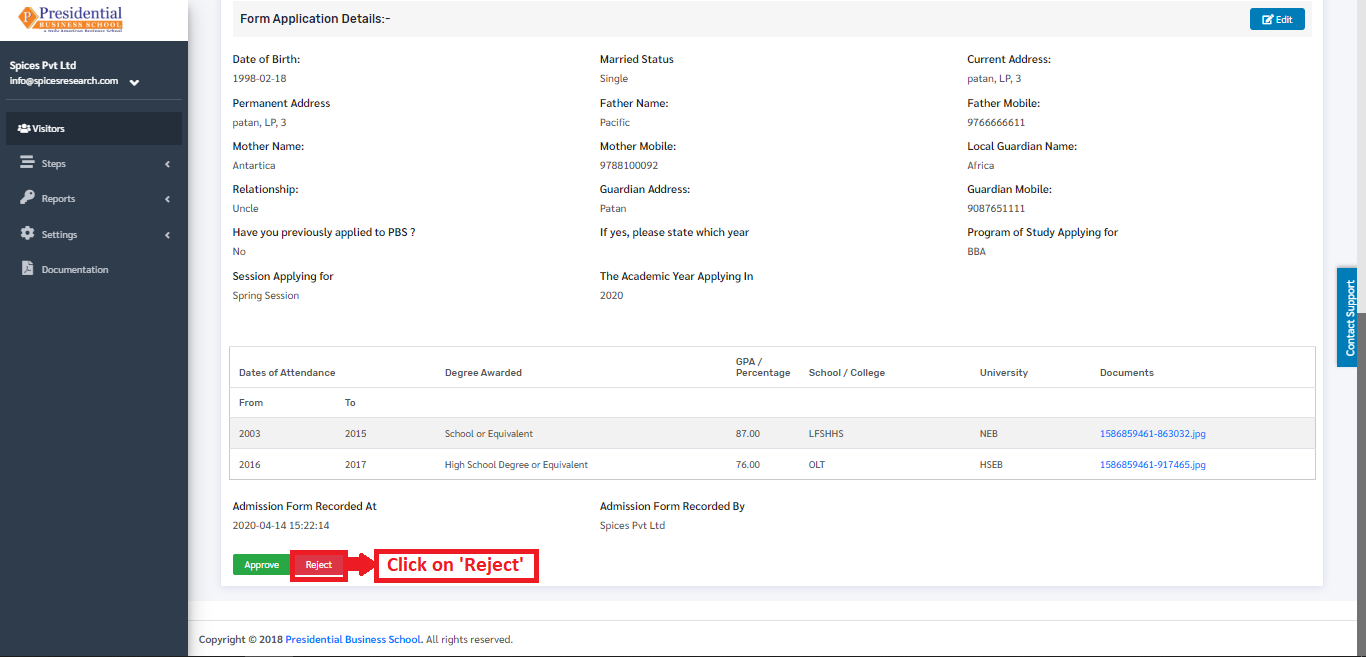The height and width of the screenshot is (657, 1366).
Task: Follow the Presidential Business School footer link
Action: point(353,639)
